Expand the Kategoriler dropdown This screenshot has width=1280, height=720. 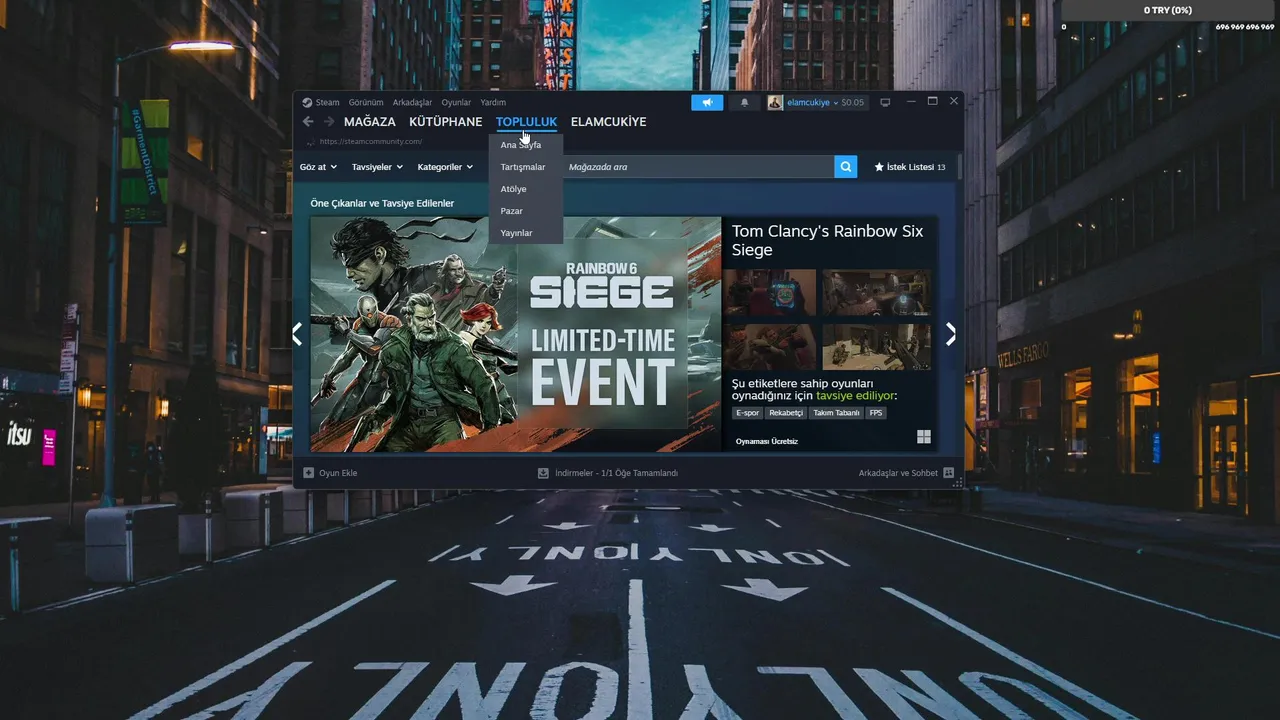pyautogui.click(x=445, y=167)
